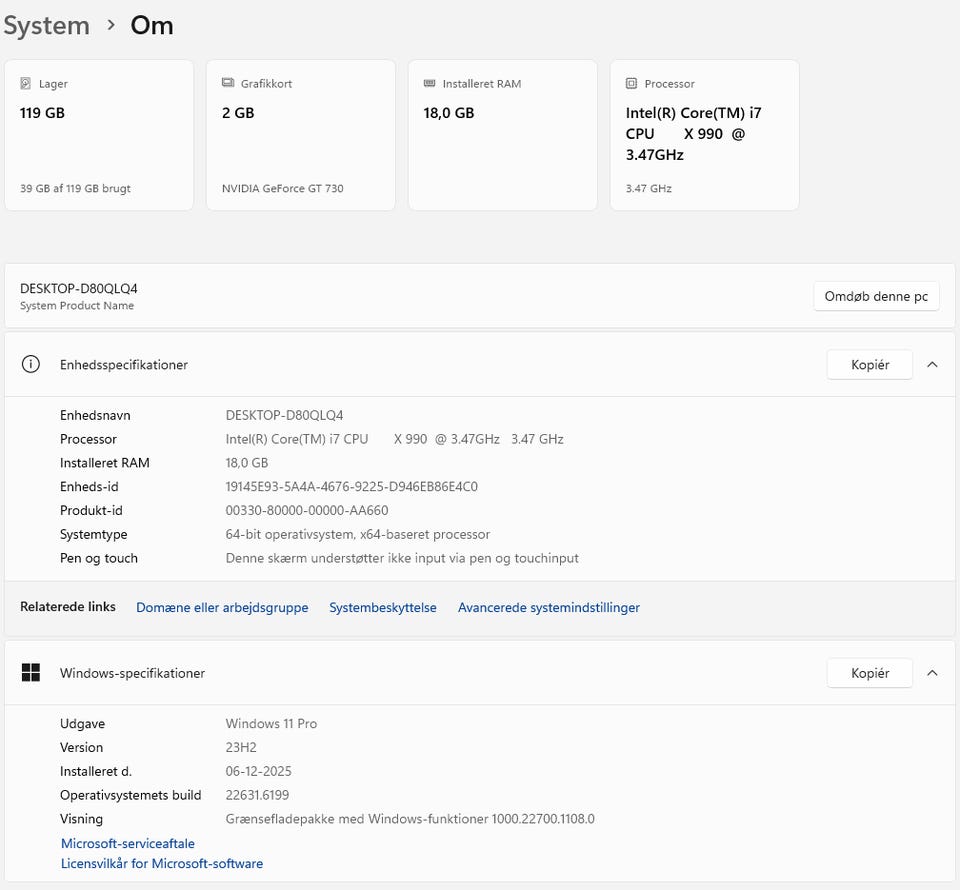Open Avancerede systemindstillinger link
This screenshot has height=890, width=960.
548,607
